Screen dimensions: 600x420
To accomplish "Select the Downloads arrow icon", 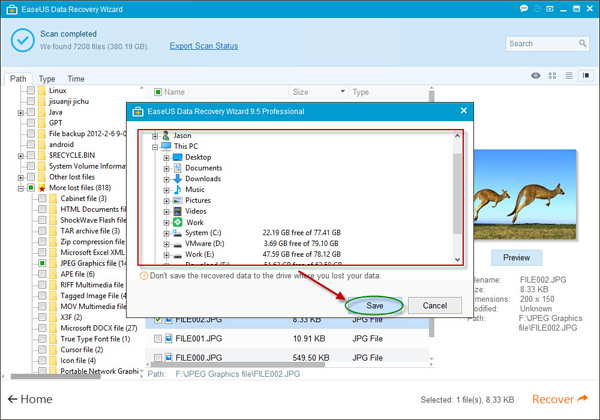I will pos(178,178).
